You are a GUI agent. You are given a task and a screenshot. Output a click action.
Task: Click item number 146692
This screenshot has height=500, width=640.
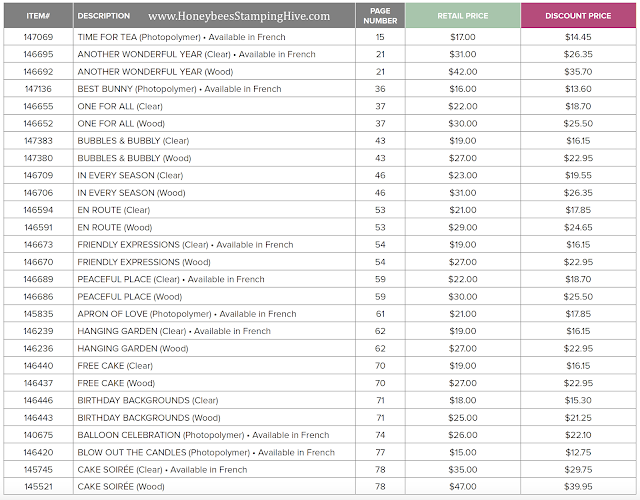click(x=38, y=72)
